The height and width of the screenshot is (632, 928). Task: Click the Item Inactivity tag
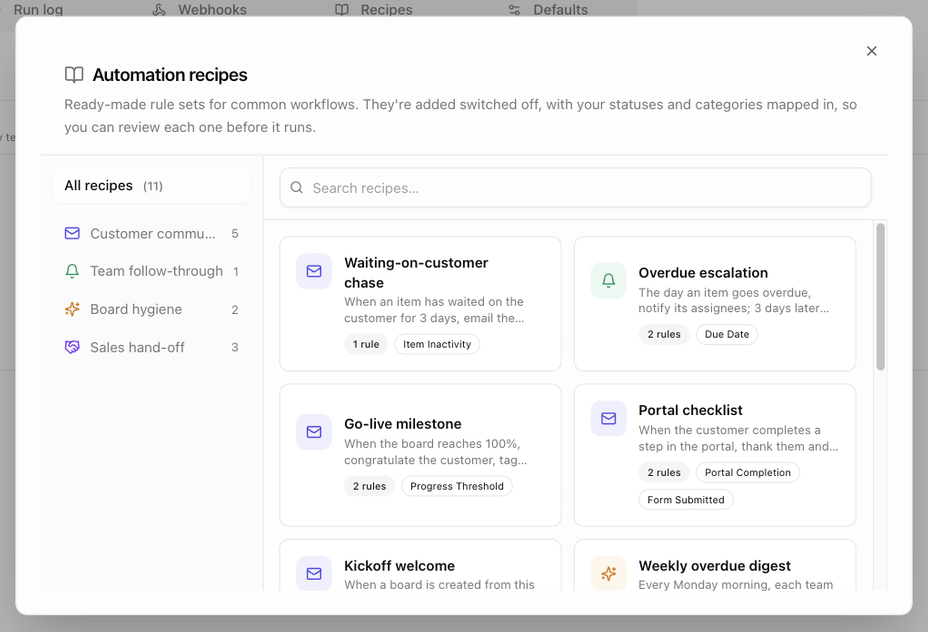pyautogui.click(x=437, y=344)
